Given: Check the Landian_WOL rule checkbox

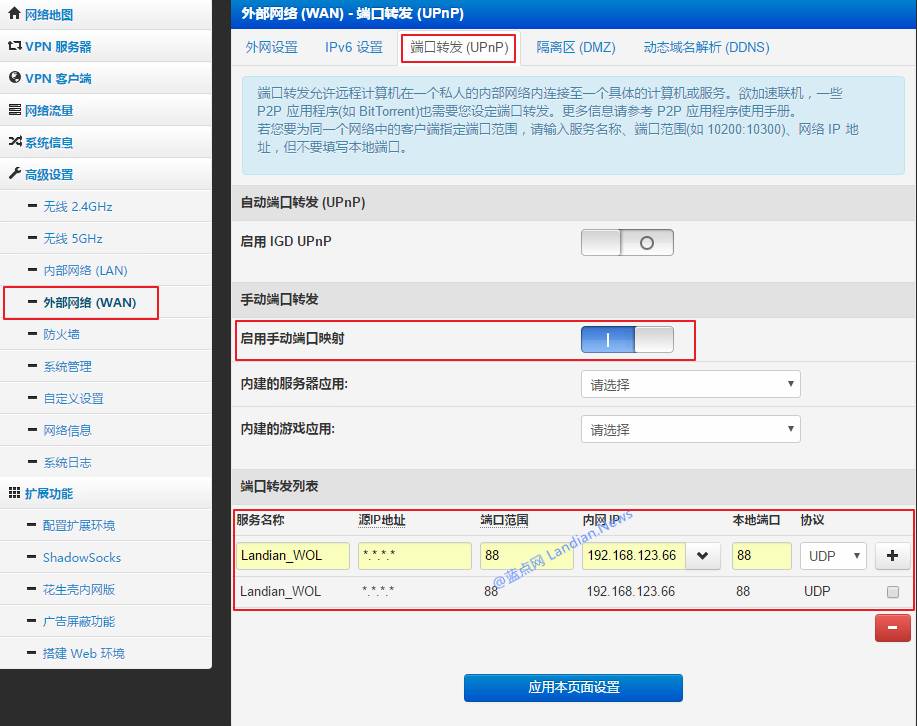Looking at the screenshot, I should coord(892,592).
